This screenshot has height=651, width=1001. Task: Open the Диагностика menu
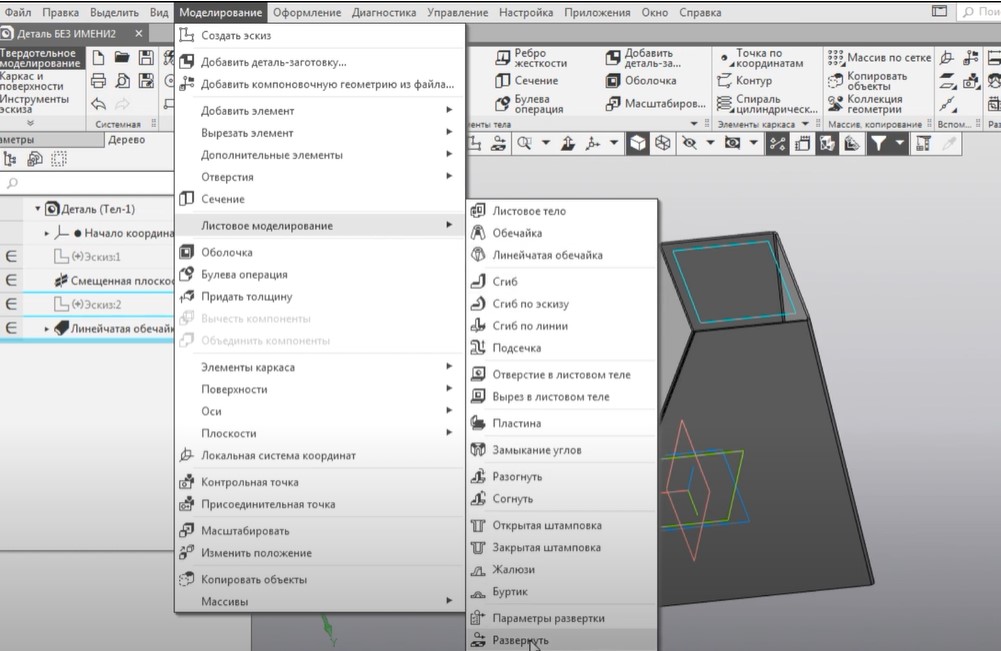pos(384,13)
